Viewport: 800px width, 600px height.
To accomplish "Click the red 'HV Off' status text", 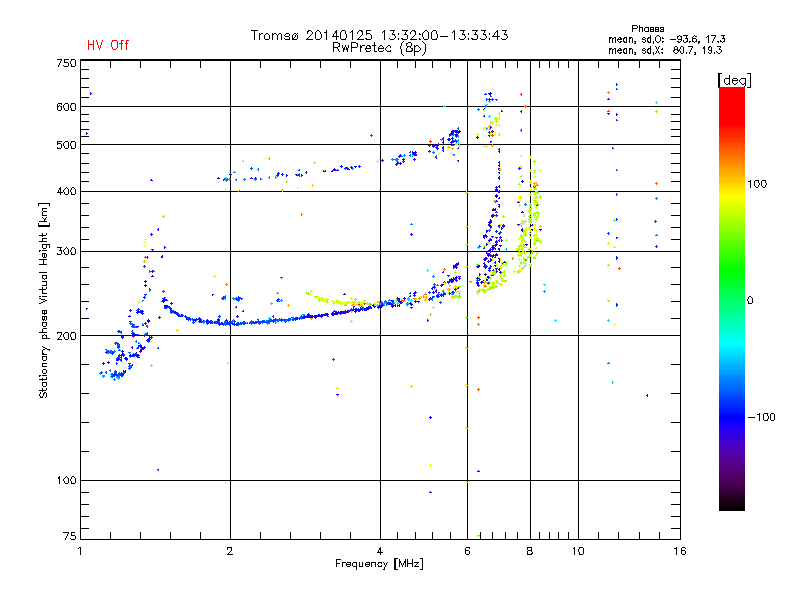I will click(x=108, y=45).
